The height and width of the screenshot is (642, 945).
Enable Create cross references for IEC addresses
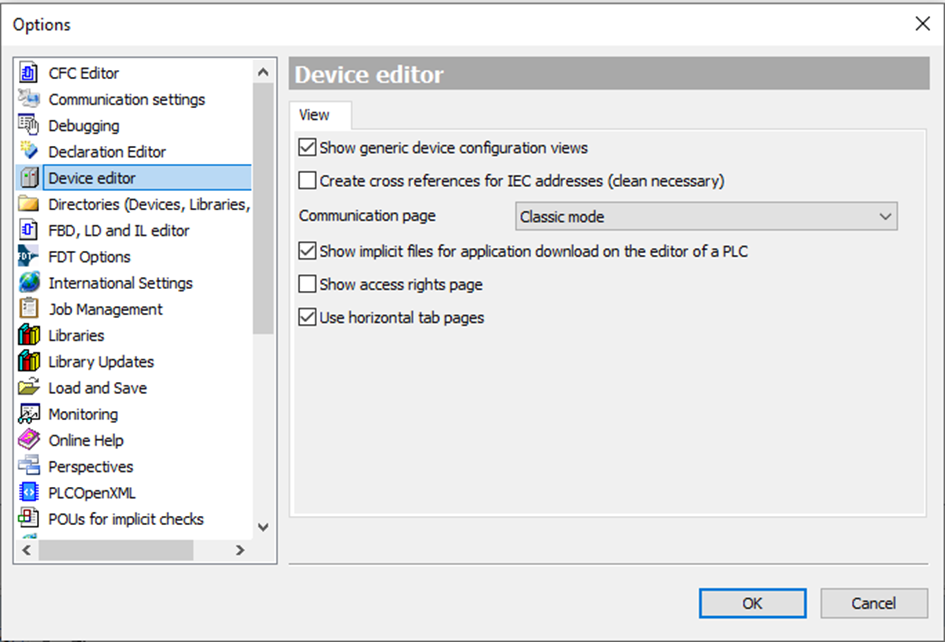point(307,180)
